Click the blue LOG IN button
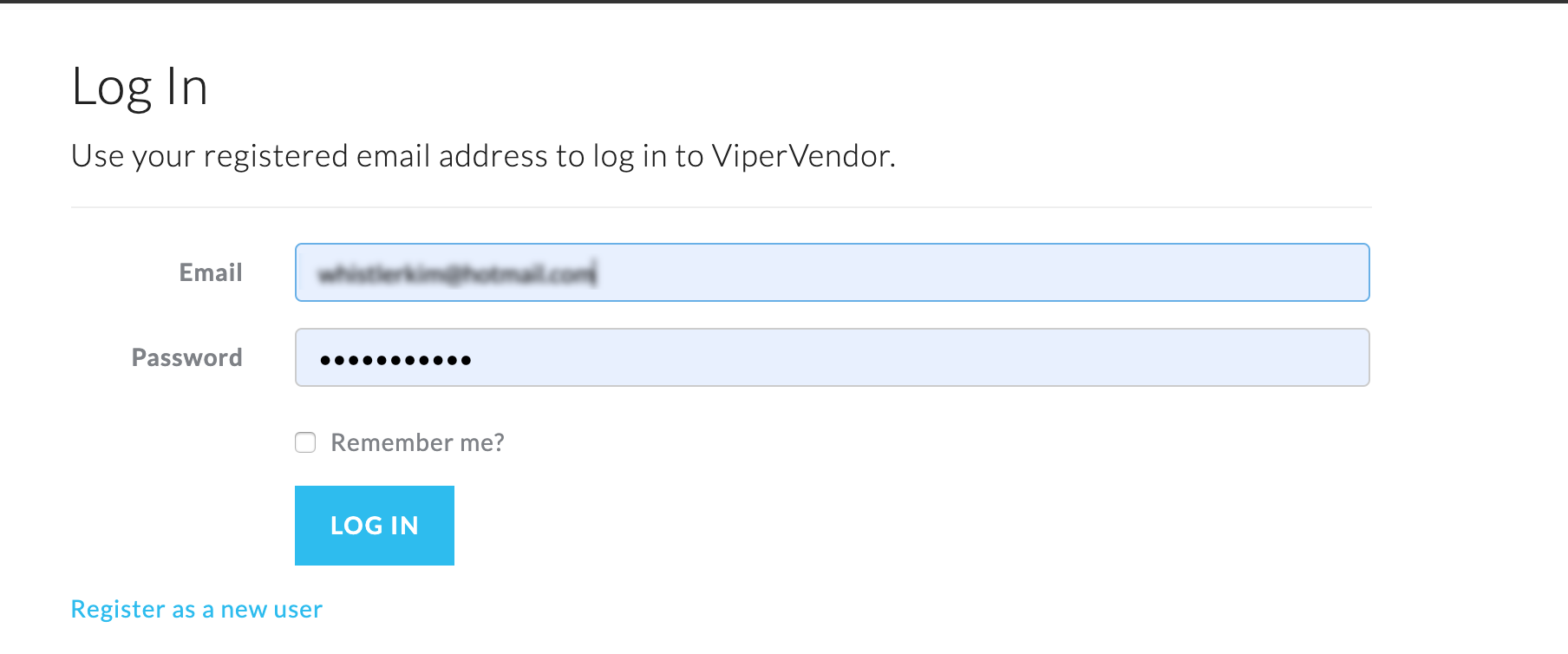The image size is (1568, 654). pos(375,526)
